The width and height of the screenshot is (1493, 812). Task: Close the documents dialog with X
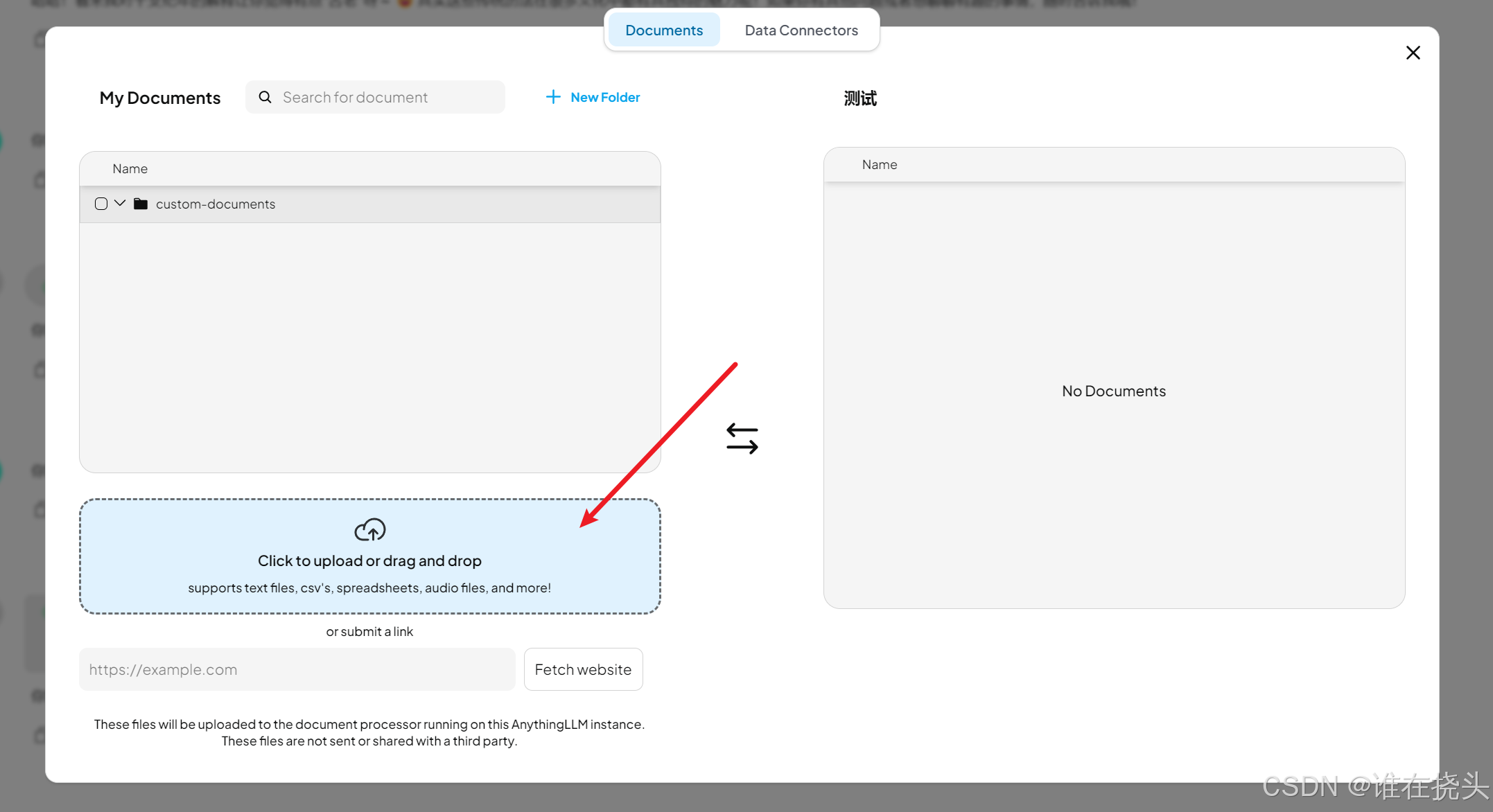(x=1413, y=53)
